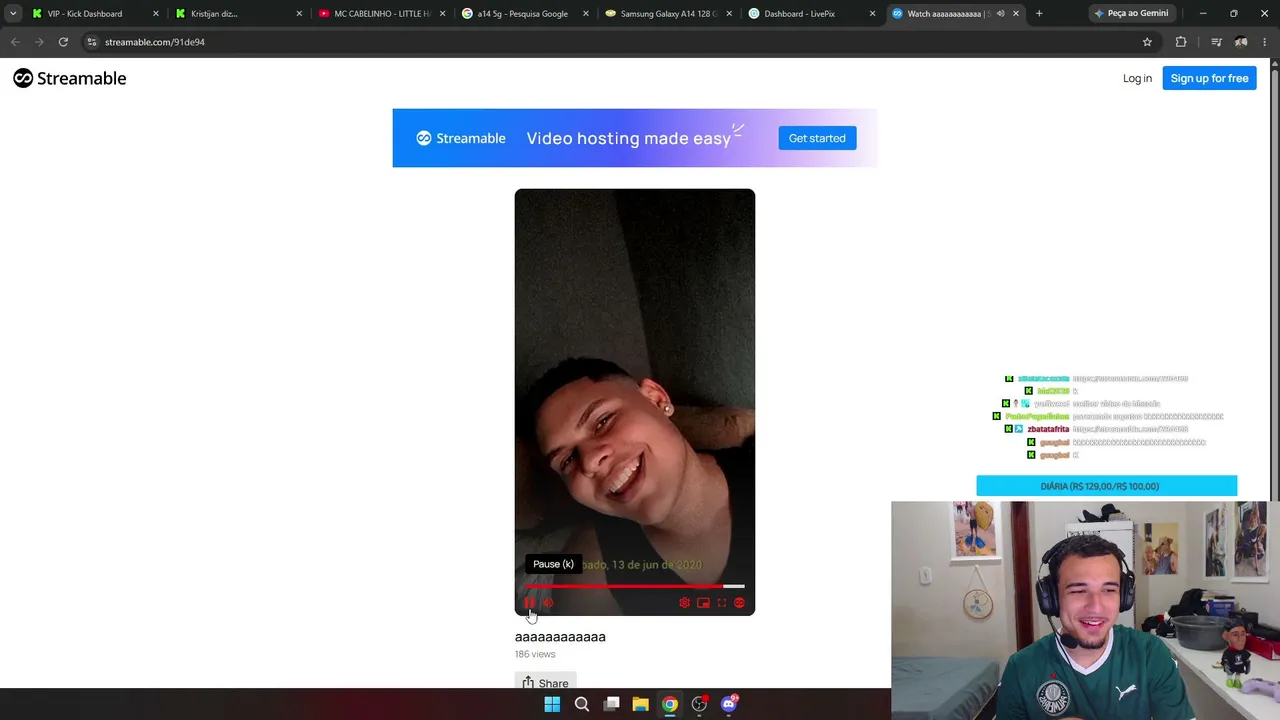This screenshot has width=1280, height=720.
Task: Seek on the red video progress bar
Action: 634,586
